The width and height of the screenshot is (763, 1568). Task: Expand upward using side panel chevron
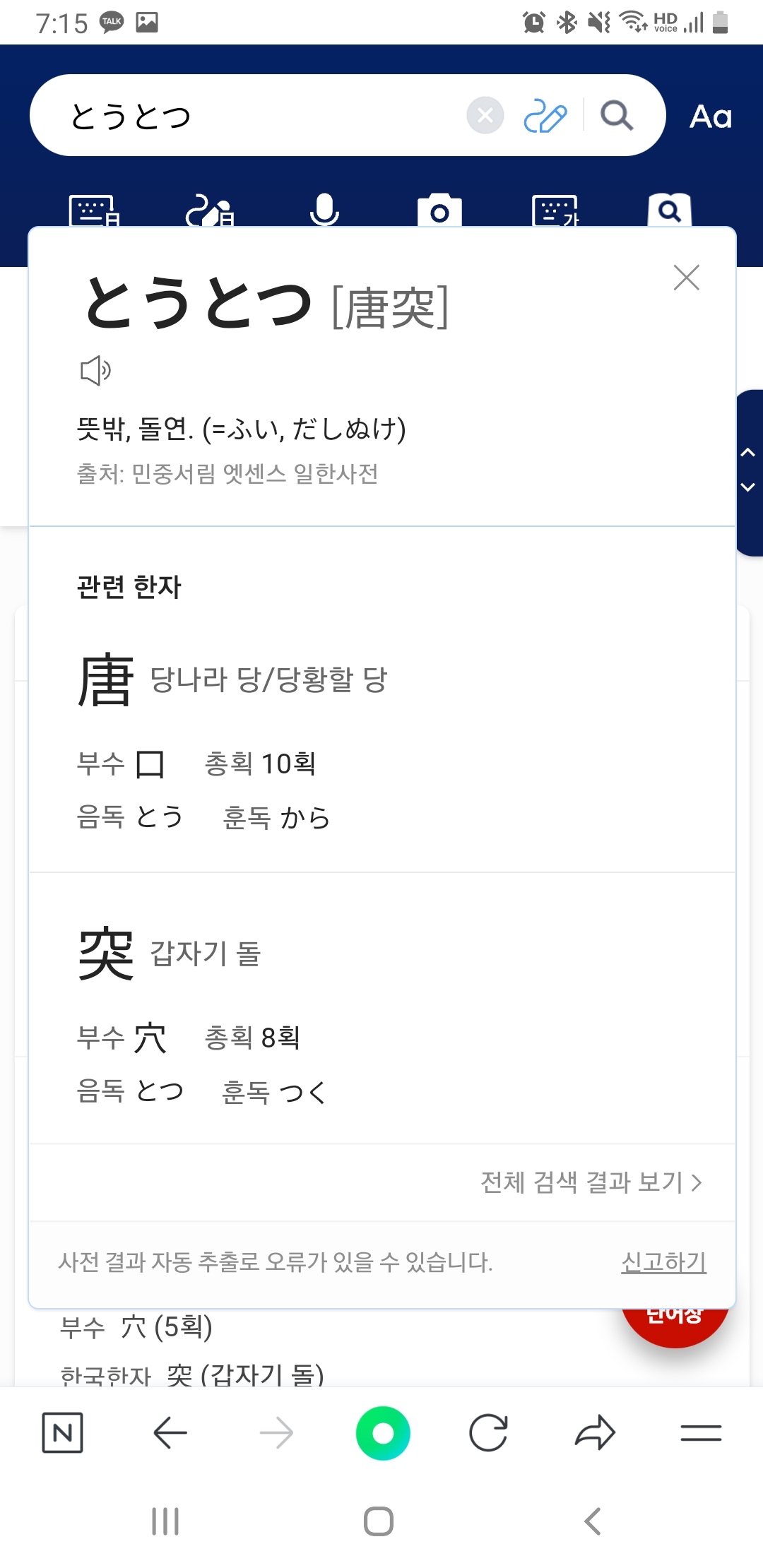pyautogui.click(x=748, y=453)
